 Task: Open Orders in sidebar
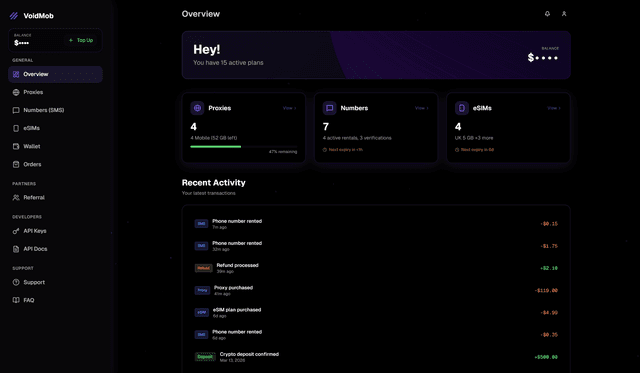tap(55, 164)
